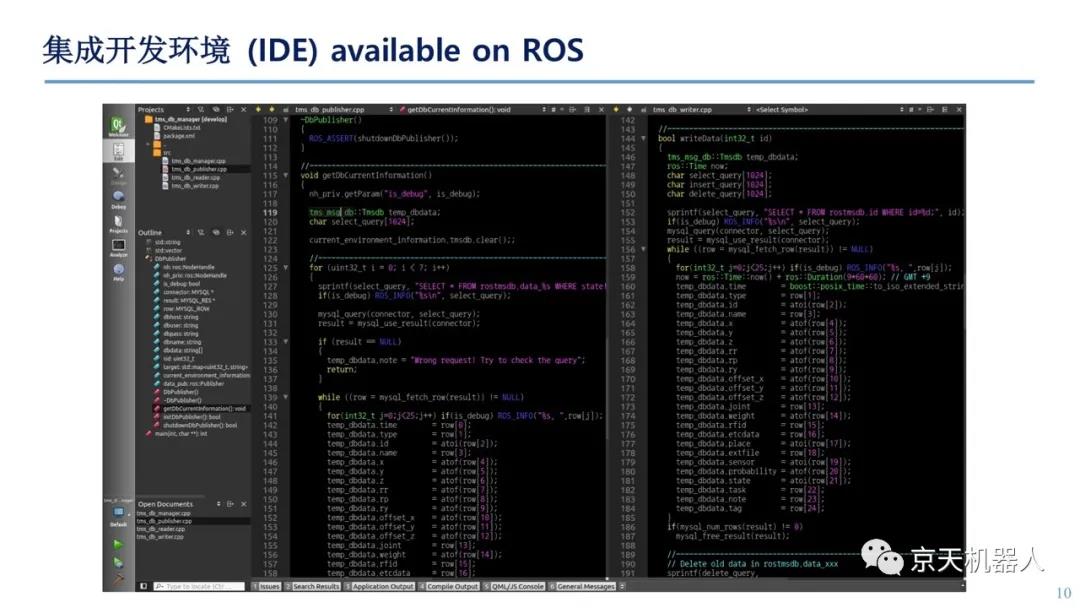The width and height of the screenshot is (1080, 608).
Task: Go forward using left editor's forward arrow
Action: point(272,109)
